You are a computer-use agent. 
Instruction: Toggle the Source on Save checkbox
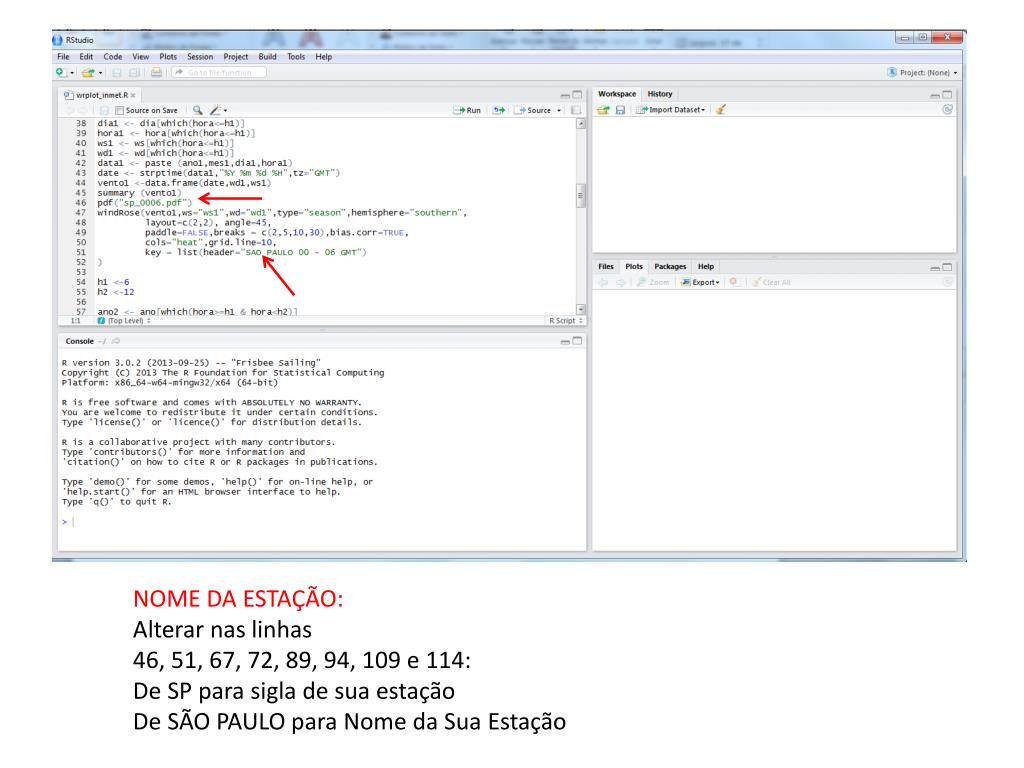120,110
